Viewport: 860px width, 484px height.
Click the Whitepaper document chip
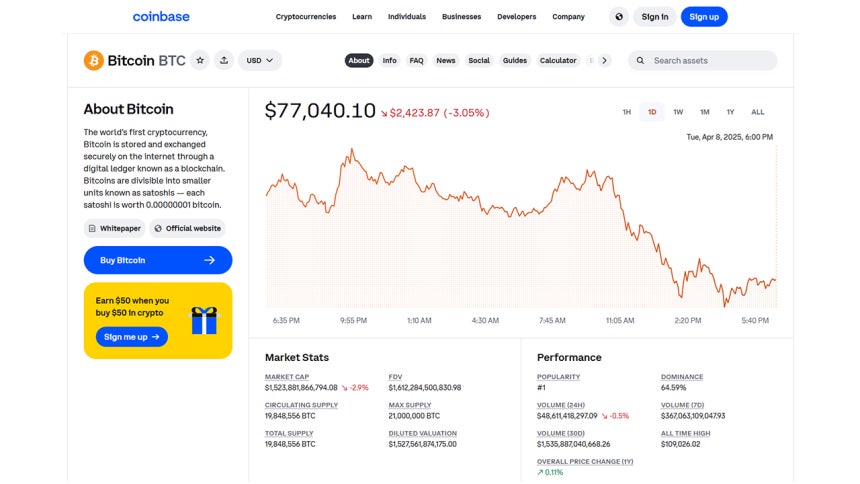tap(115, 228)
